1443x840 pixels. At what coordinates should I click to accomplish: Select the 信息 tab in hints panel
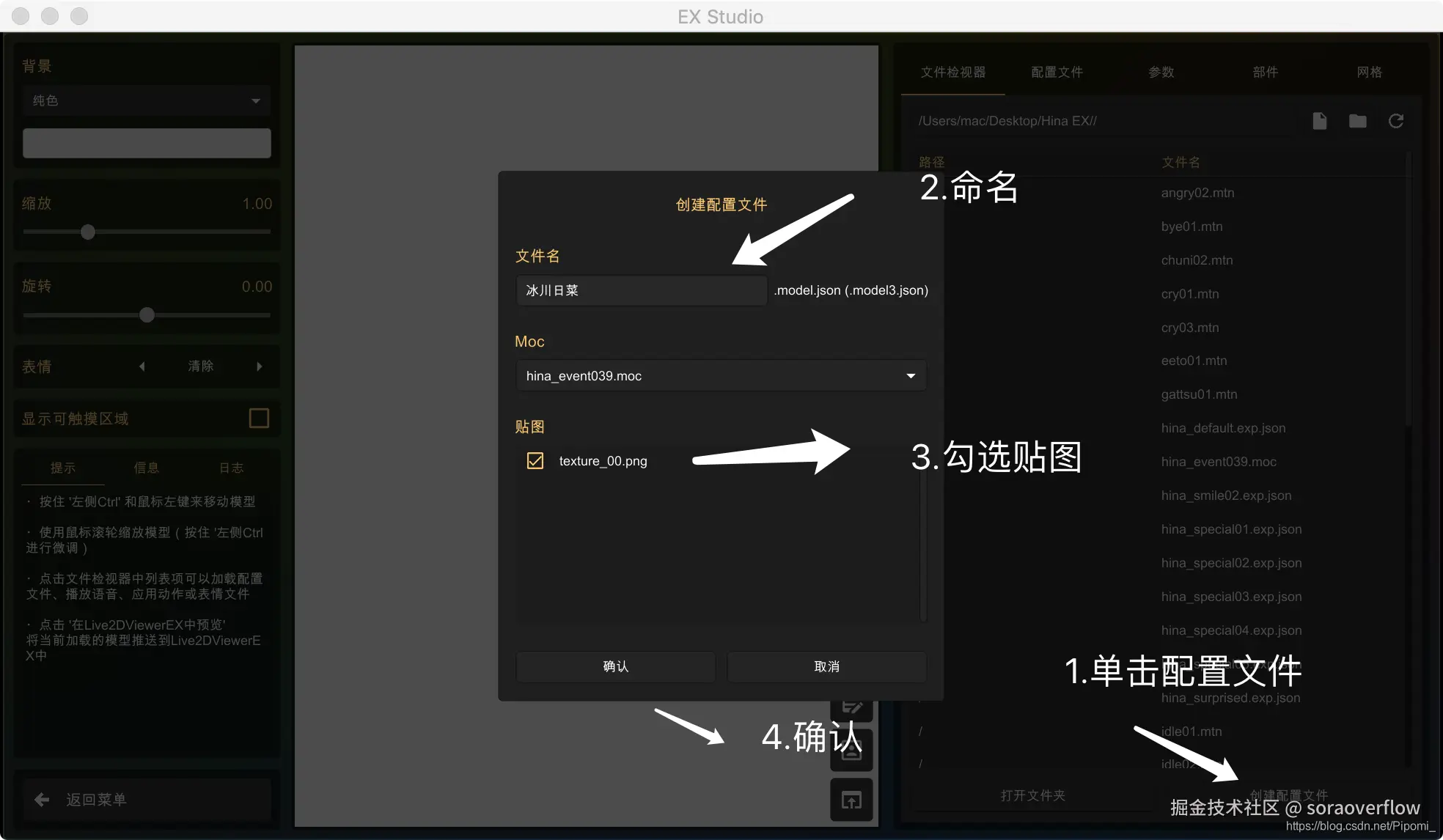[x=147, y=468]
